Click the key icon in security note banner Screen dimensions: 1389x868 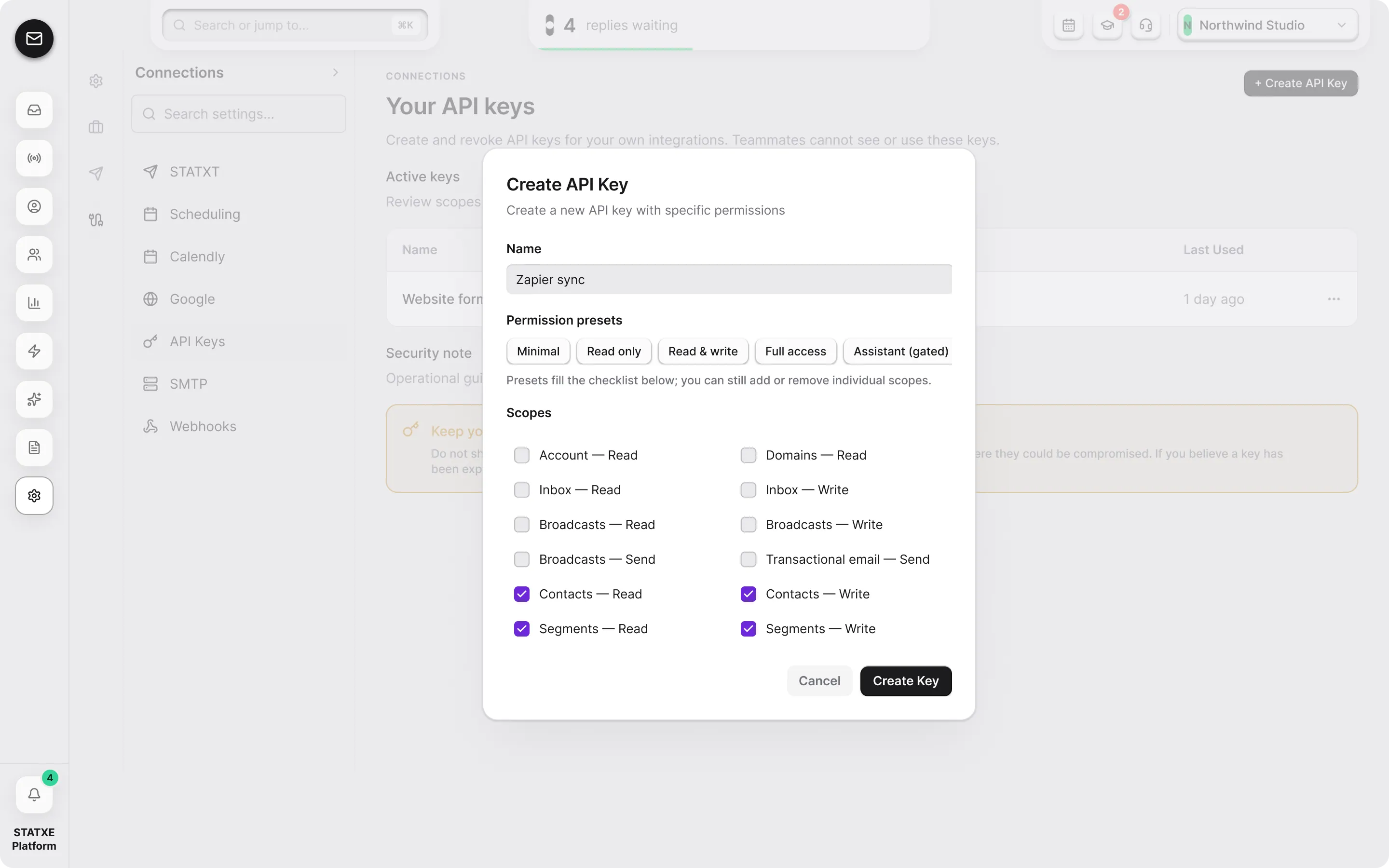[410, 429]
